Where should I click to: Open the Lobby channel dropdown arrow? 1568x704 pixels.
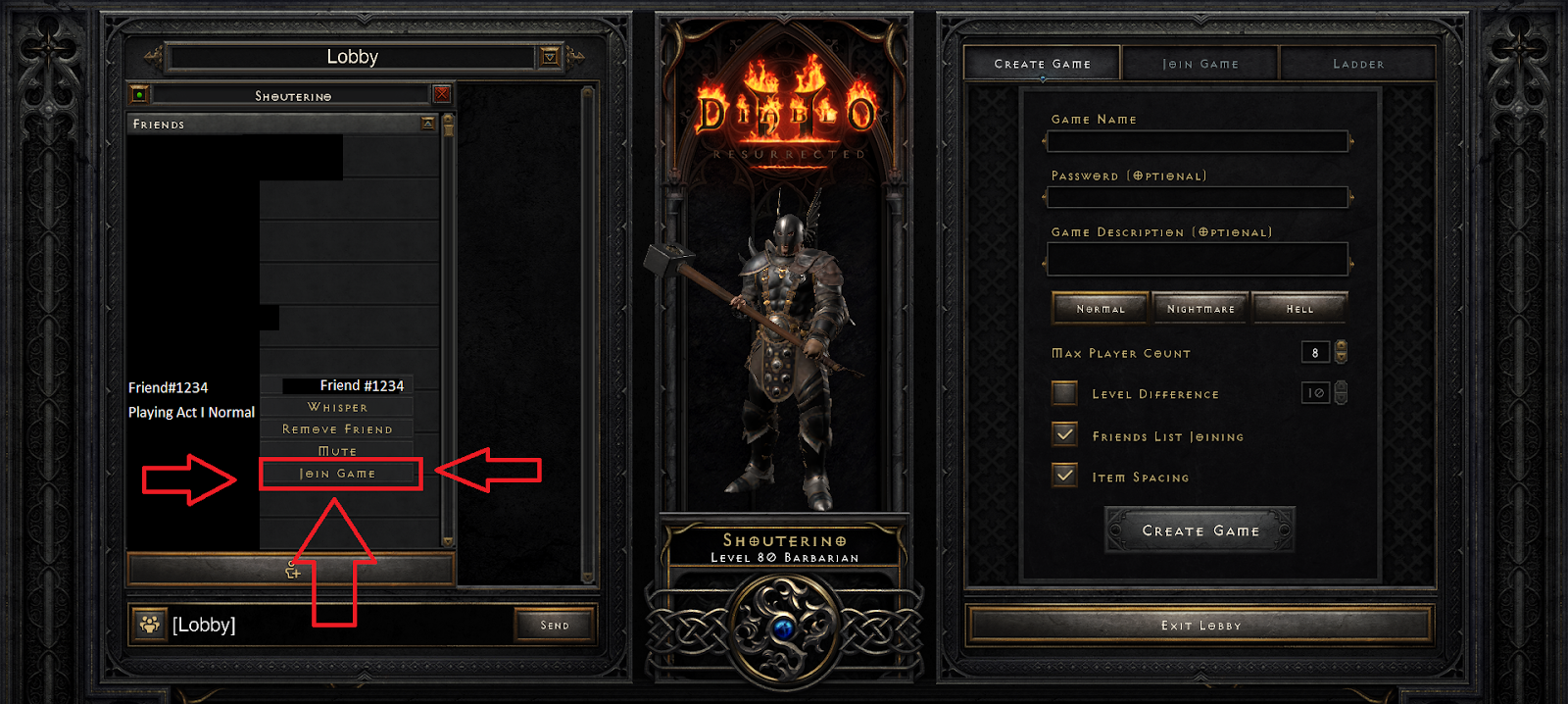550,57
